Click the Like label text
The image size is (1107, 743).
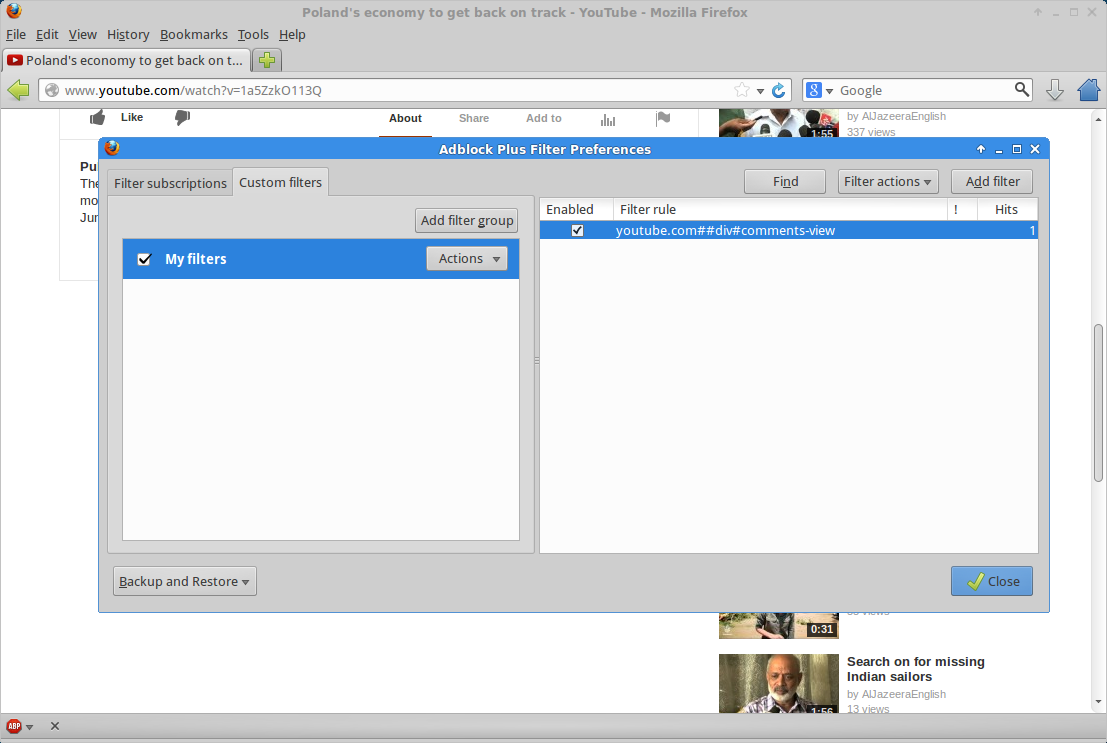click(x=132, y=117)
